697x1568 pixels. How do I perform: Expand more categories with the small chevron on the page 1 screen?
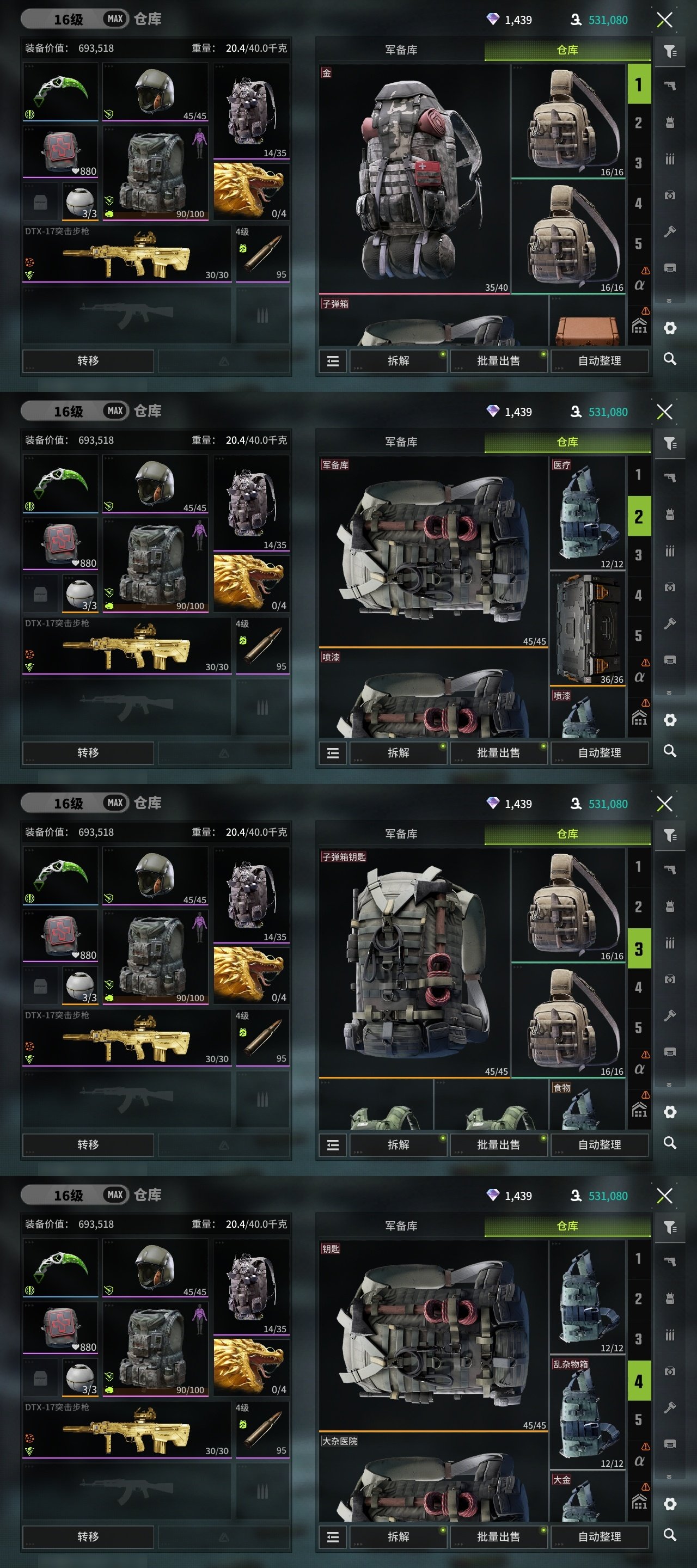point(670,301)
